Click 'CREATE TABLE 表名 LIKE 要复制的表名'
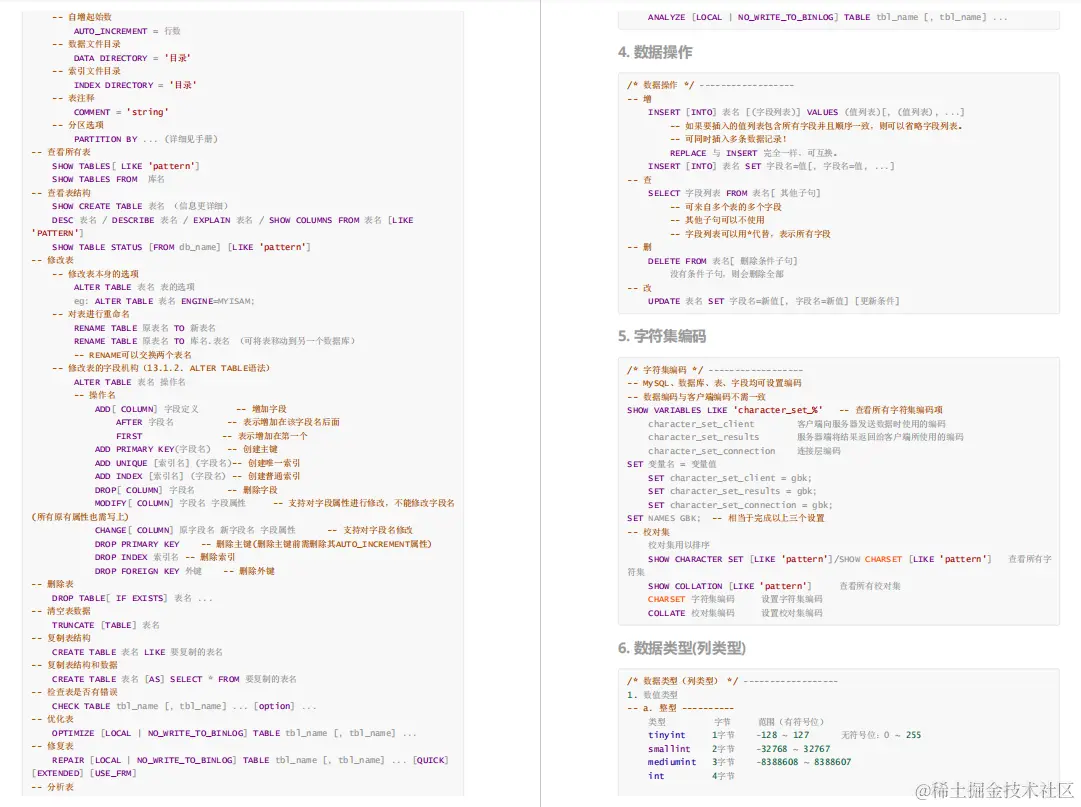 (137, 652)
